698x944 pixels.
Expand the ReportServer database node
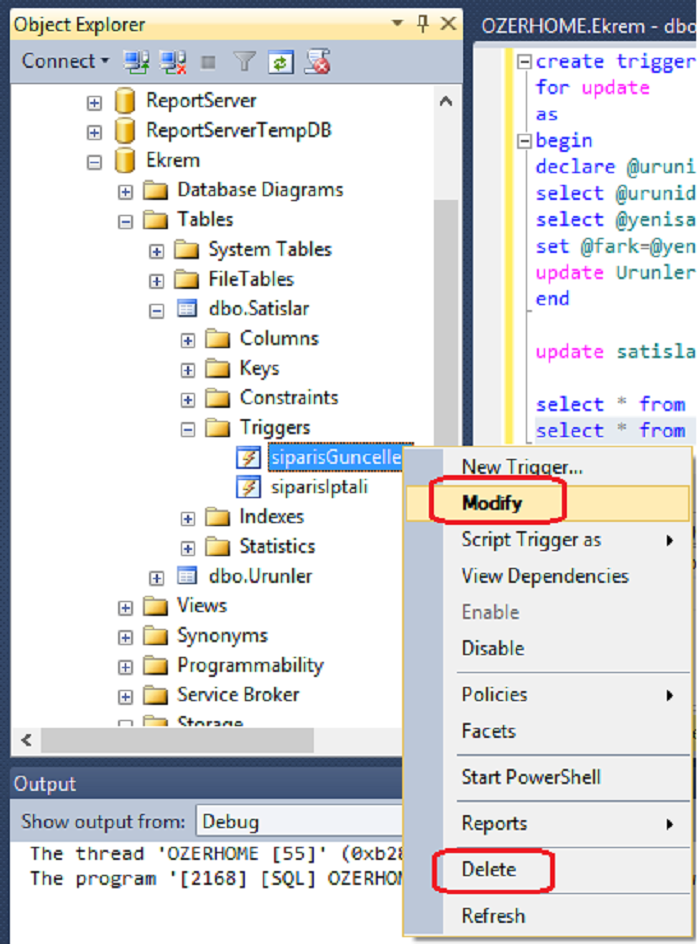[94, 101]
